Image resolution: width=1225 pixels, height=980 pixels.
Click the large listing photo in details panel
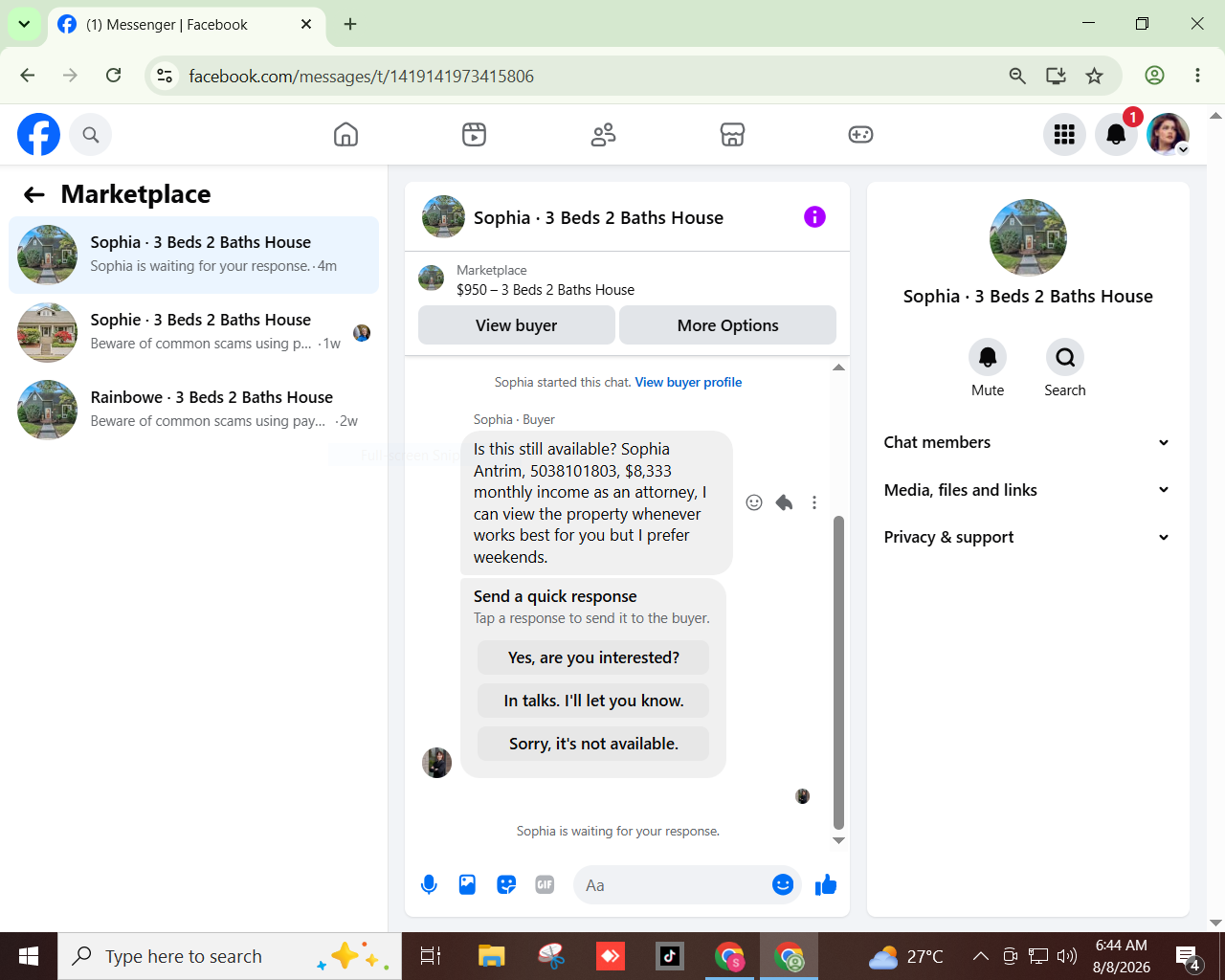tap(1028, 238)
